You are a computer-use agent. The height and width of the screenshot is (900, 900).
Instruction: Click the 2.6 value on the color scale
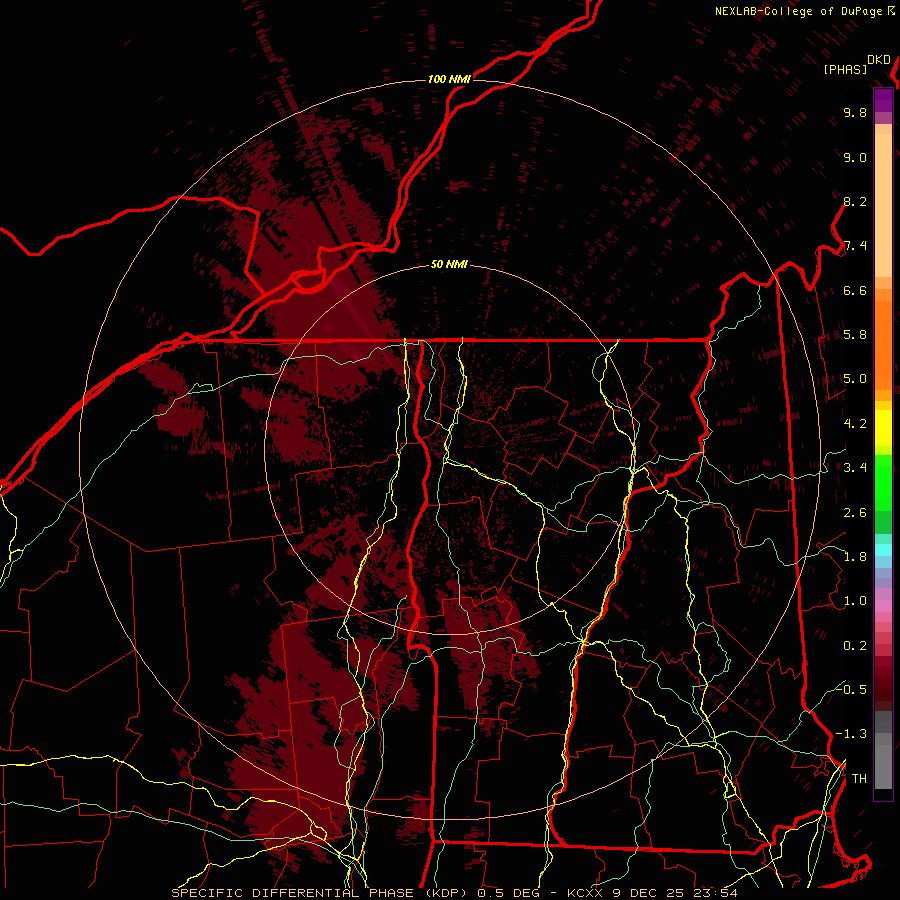(x=855, y=513)
